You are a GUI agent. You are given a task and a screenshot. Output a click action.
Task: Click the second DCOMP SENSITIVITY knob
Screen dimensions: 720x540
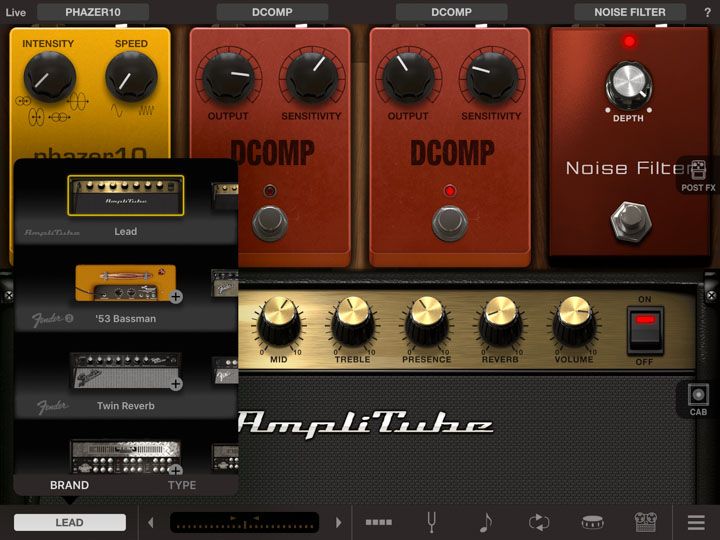[492, 77]
